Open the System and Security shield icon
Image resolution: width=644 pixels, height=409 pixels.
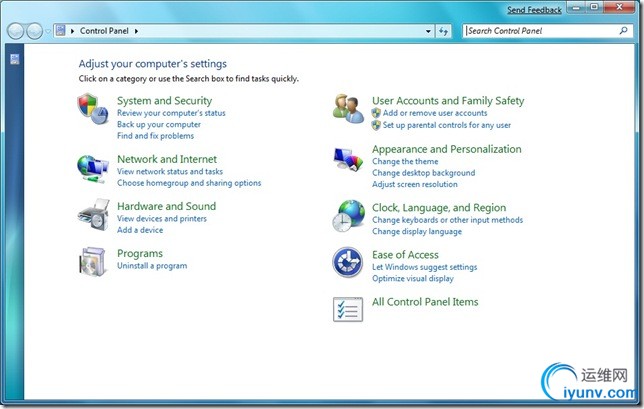pos(93,109)
